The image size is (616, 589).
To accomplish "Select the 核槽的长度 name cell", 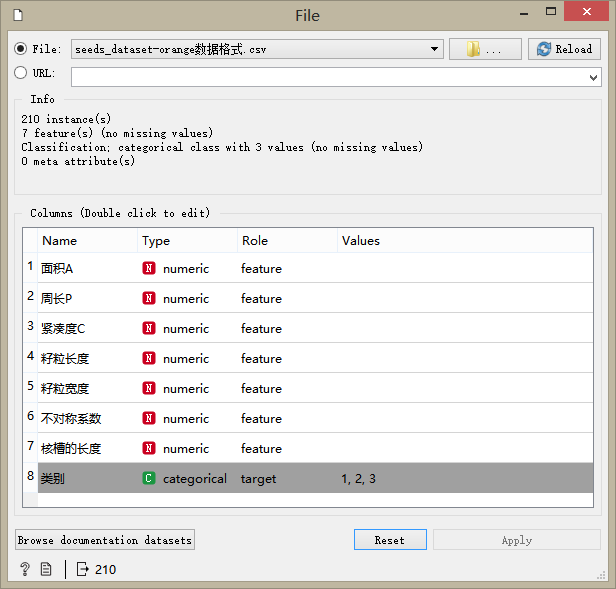I will point(88,448).
